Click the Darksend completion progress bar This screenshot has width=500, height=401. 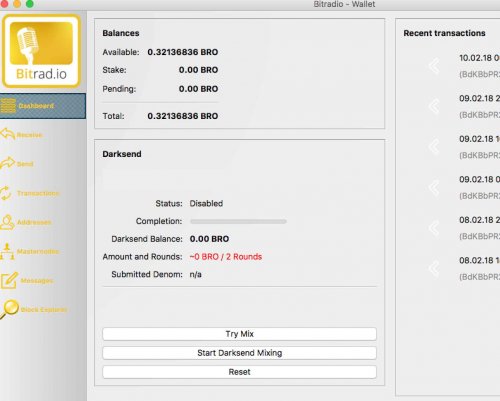click(x=238, y=221)
